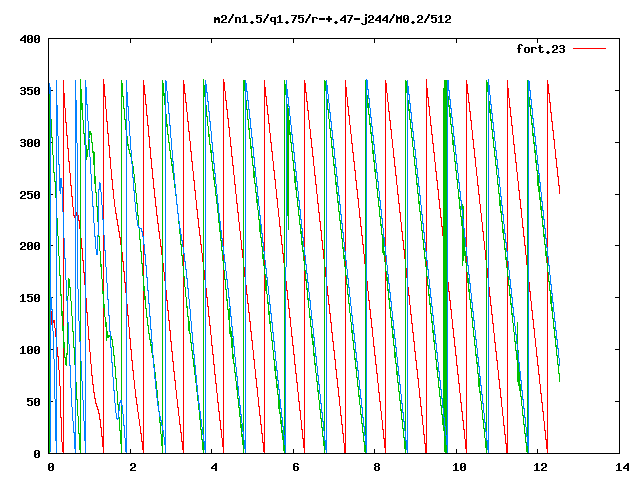Click the plot title m2/n1.5/q1.75/r-+.47-j244/M0.2/512
The image size is (640, 480).
click(x=333, y=19)
